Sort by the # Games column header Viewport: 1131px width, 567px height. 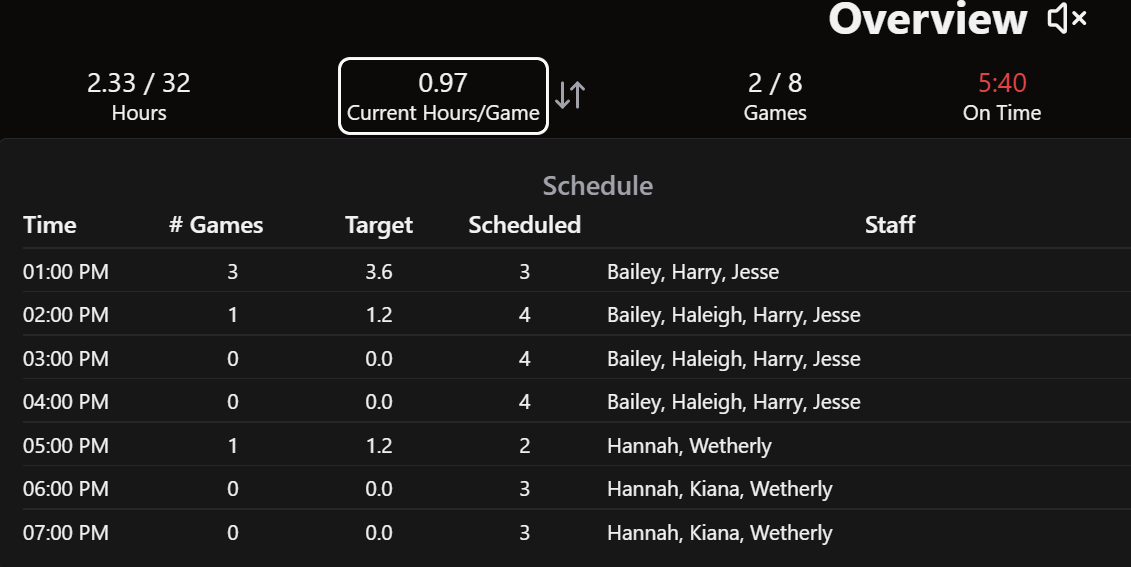(216, 225)
